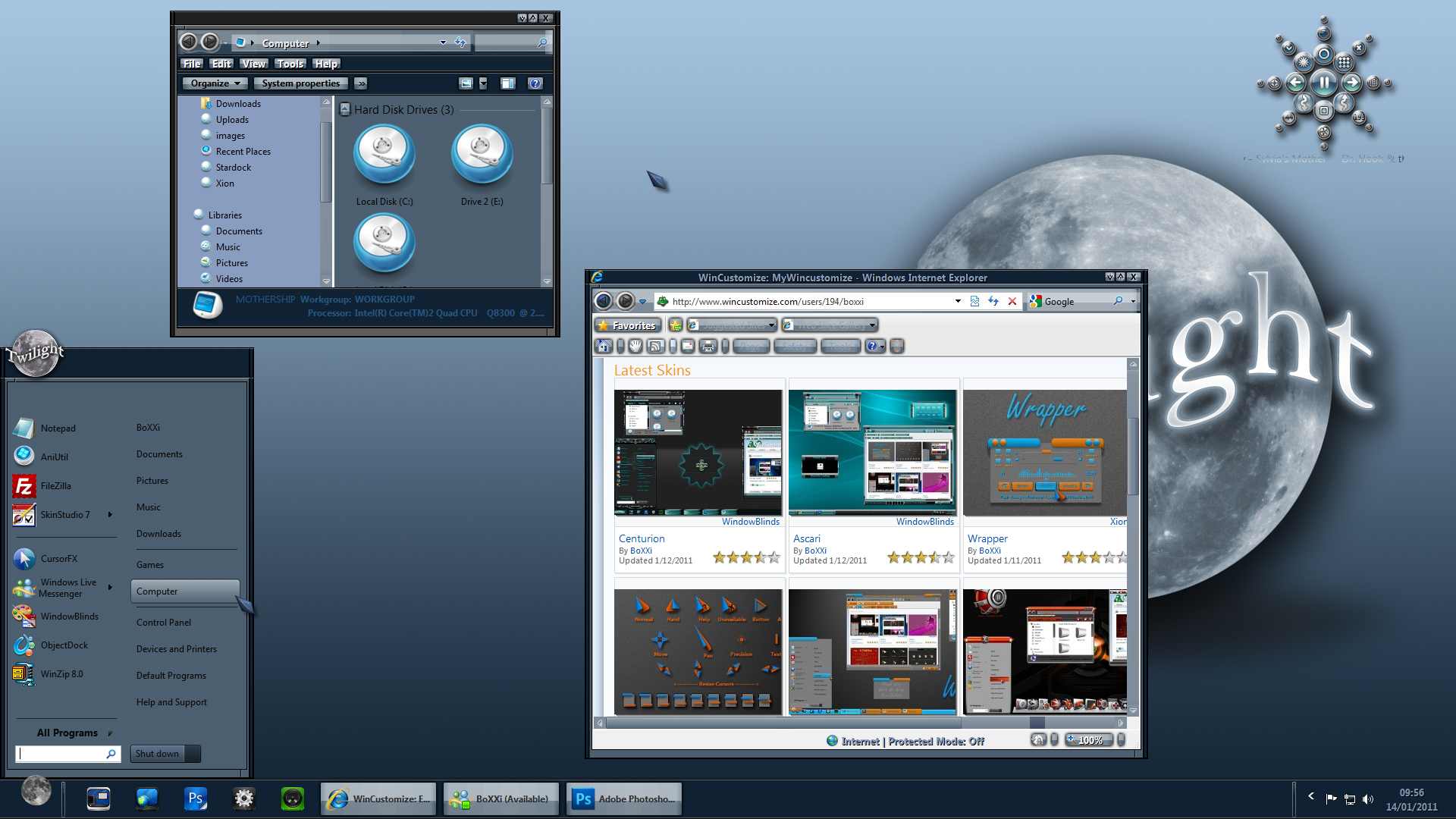Stop page loading with red X

point(1012,301)
